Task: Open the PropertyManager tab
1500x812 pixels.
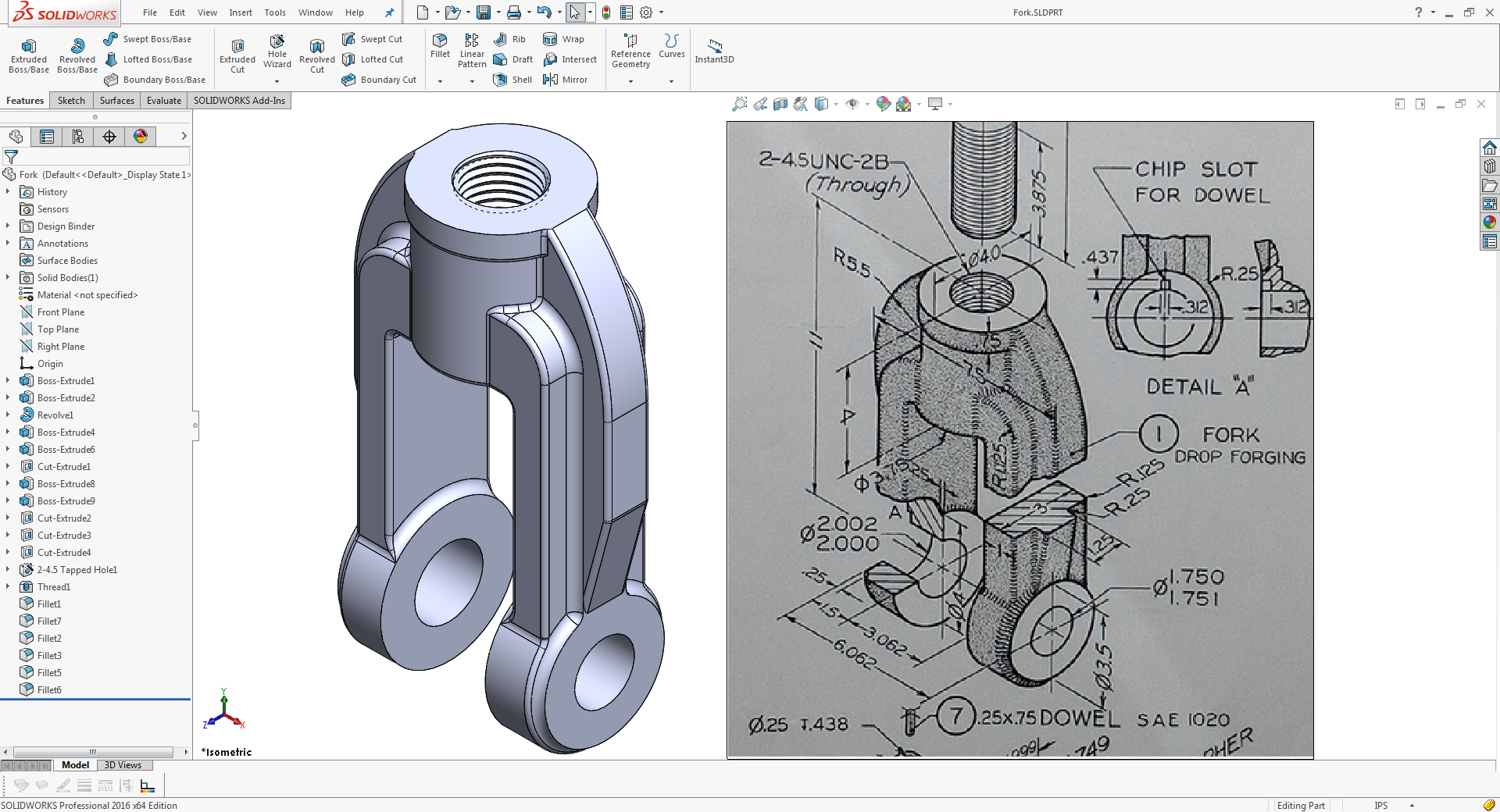Action: pos(47,137)
